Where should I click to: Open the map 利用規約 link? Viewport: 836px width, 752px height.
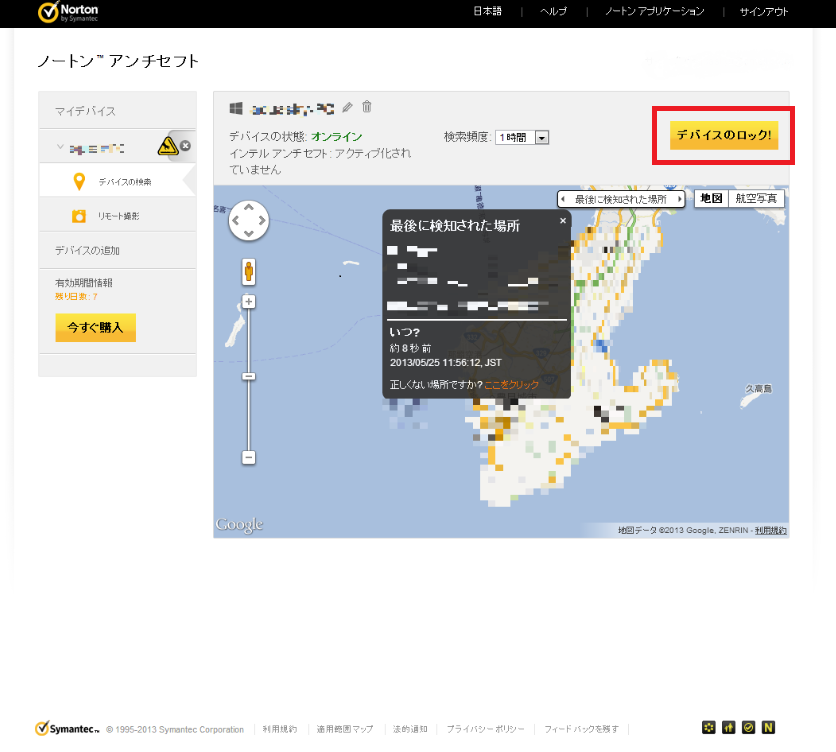coord(770,530)
